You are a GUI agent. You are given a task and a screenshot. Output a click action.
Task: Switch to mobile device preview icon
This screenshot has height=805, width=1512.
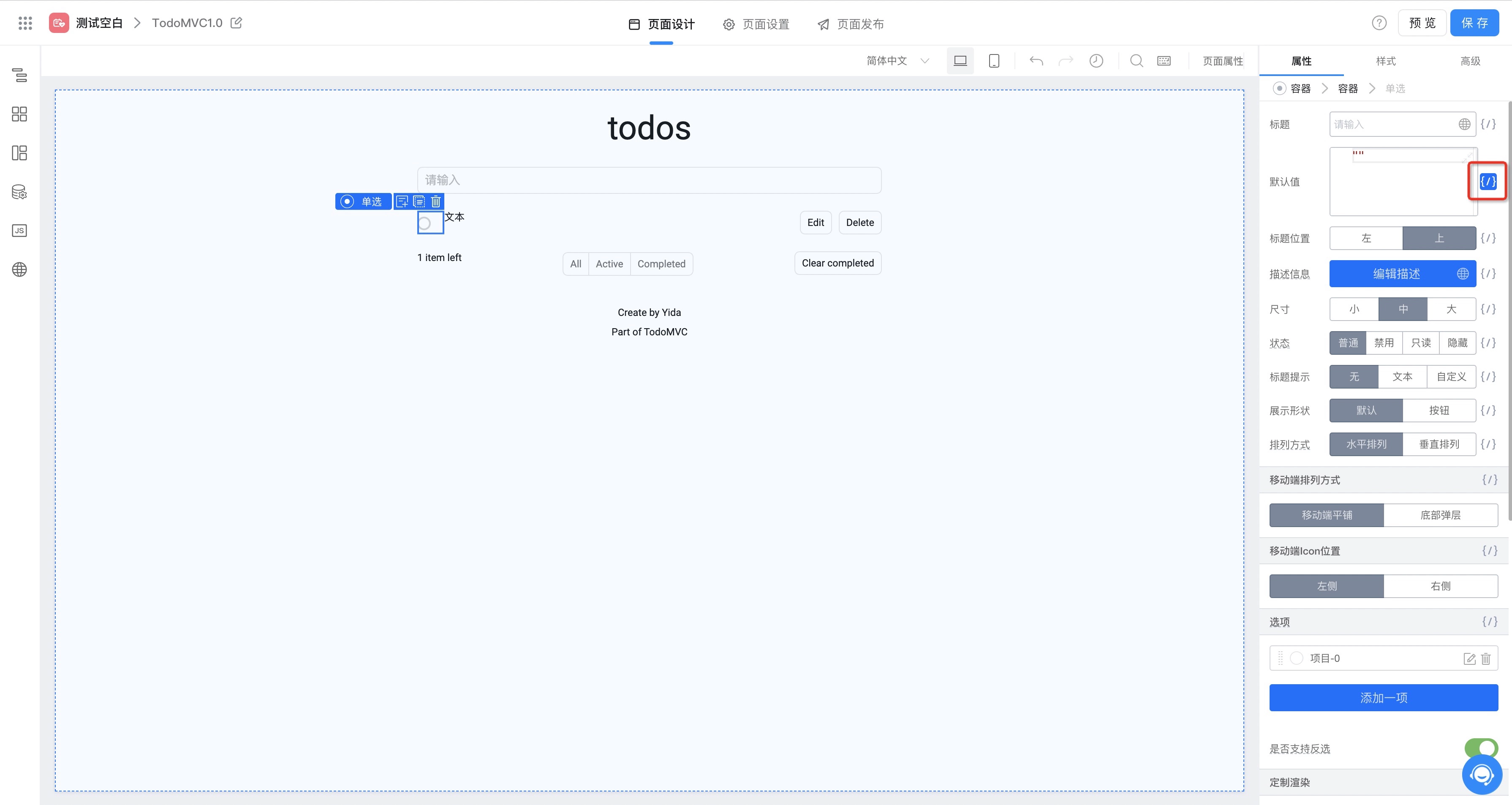(x=994, y=60)
